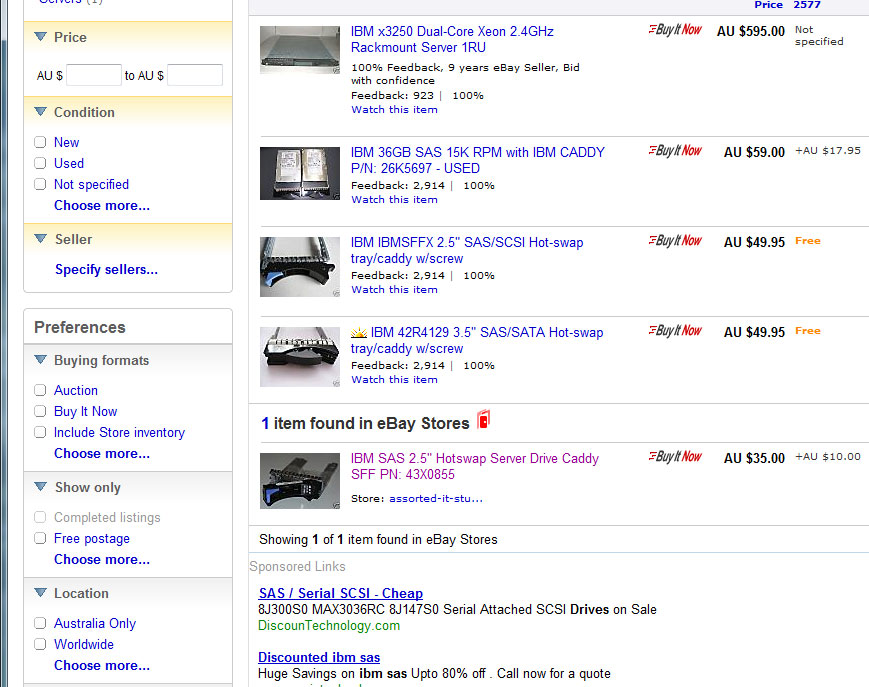This screenshot has height=687, width=869.
Task: Open the IBM SAS 2.5" Hotswap Caddy listing
Action: [x=475, y=466]
